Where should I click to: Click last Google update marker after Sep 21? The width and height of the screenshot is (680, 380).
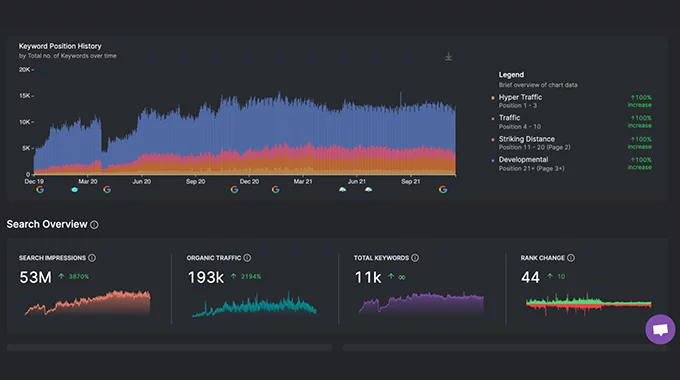click(443, 190)
